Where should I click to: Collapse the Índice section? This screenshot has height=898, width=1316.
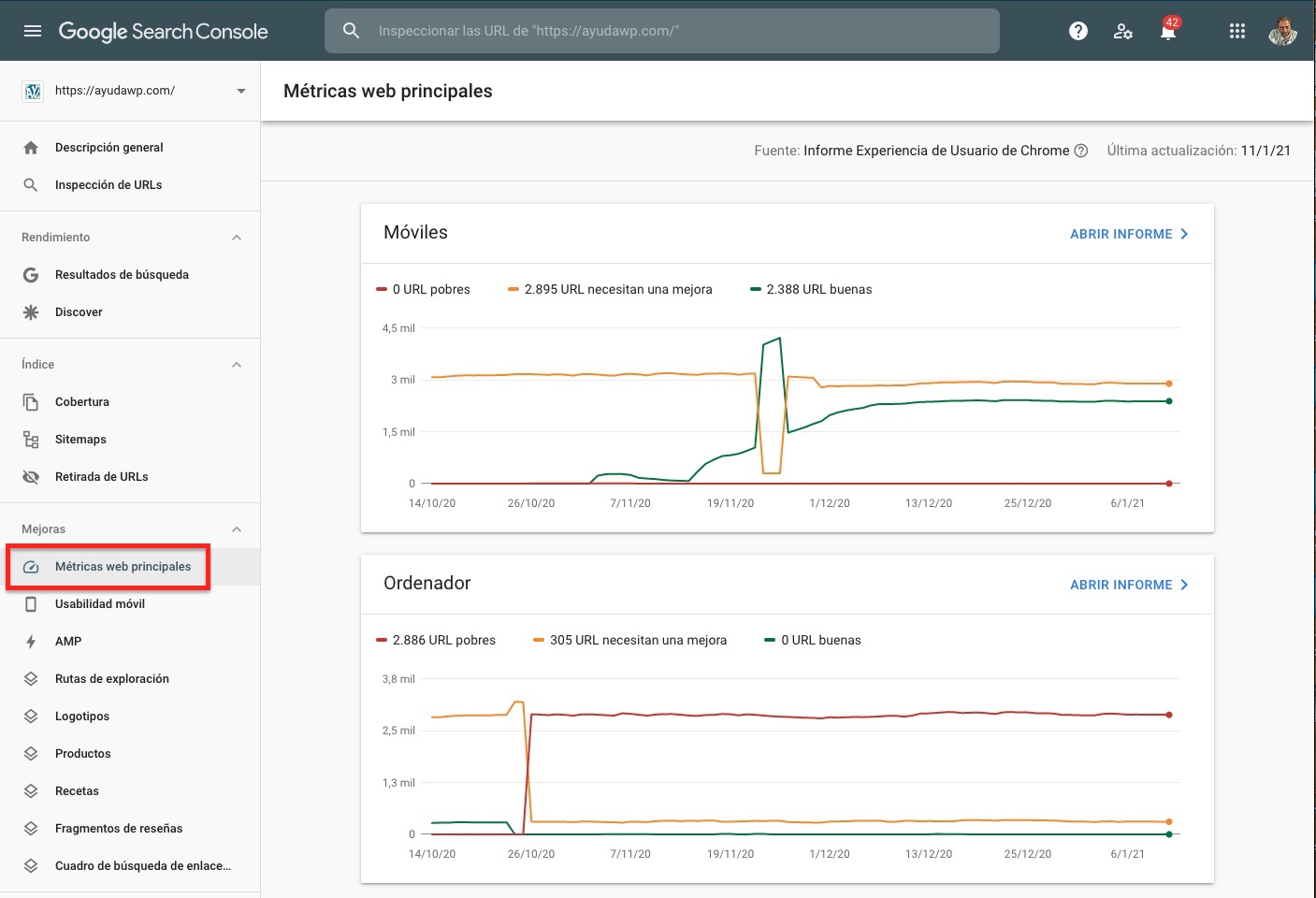237,365
